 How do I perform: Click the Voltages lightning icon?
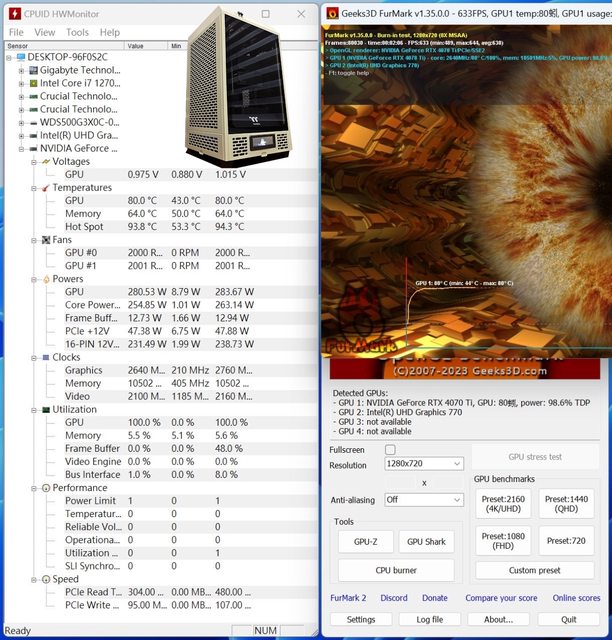coord(45,162)
